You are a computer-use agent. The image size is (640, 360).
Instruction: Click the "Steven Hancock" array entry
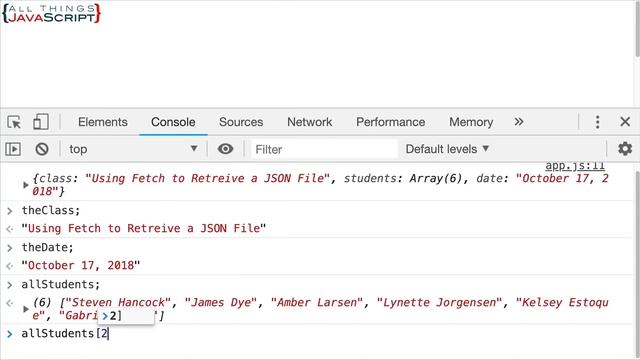118,302
